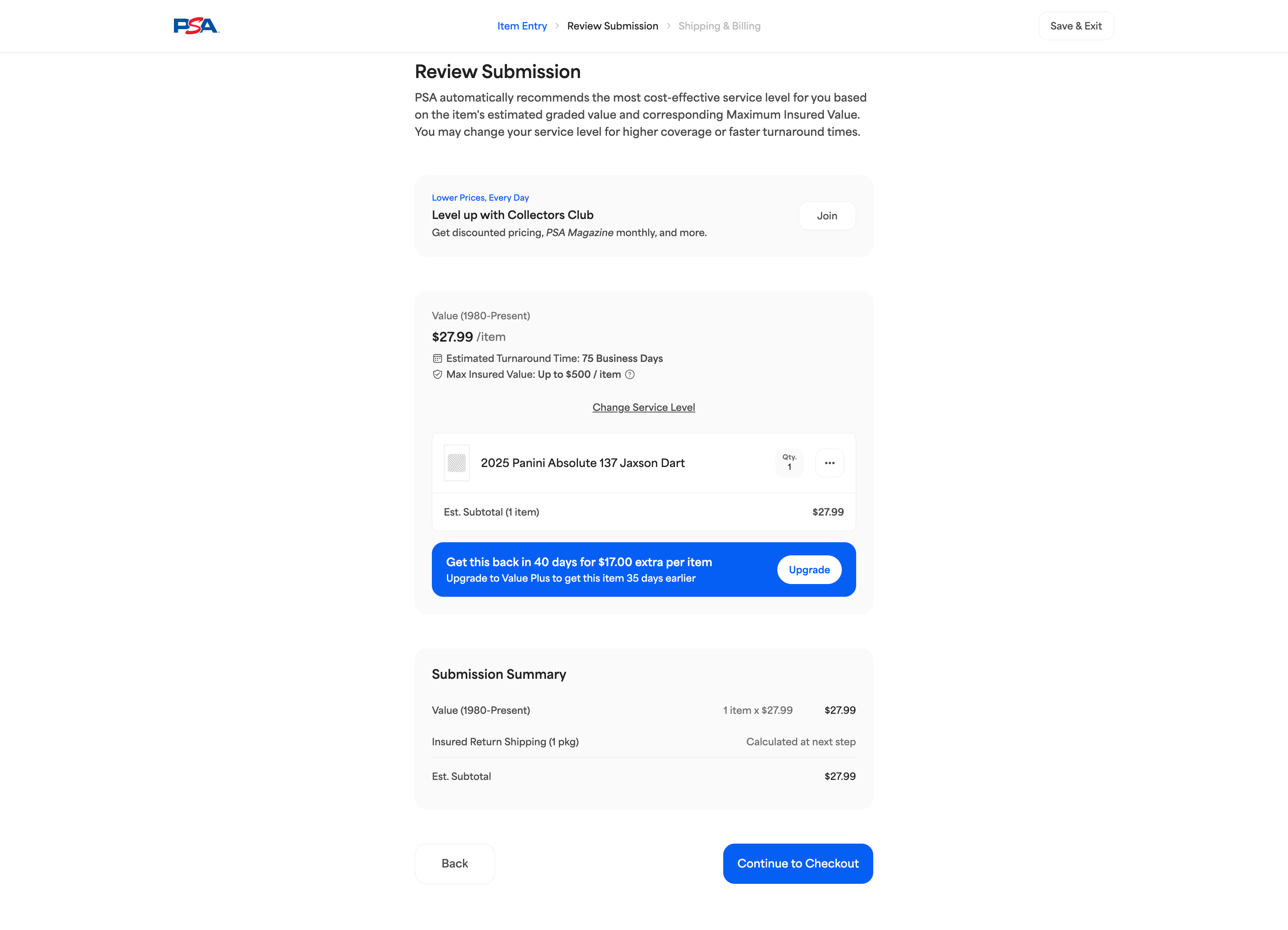Viewport: 1288px width, 930px height.
Task: Navigate to Item Entry step
Action: (522, 25)
